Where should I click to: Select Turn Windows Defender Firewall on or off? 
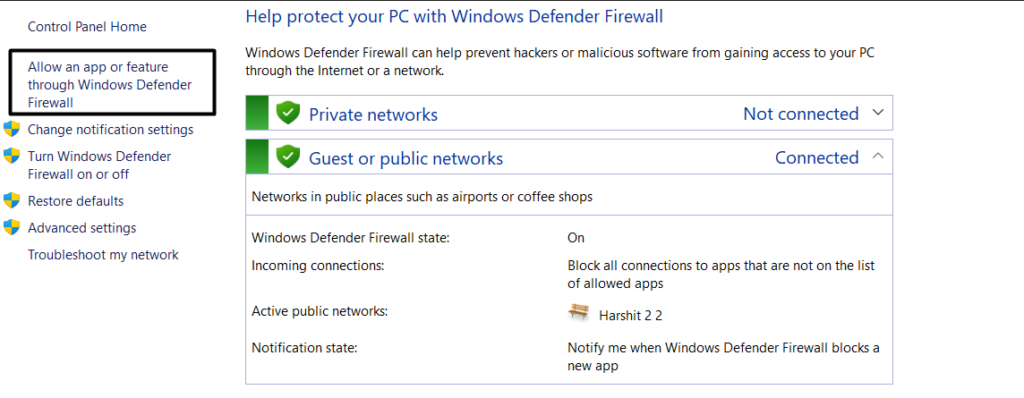click(99, 165)
